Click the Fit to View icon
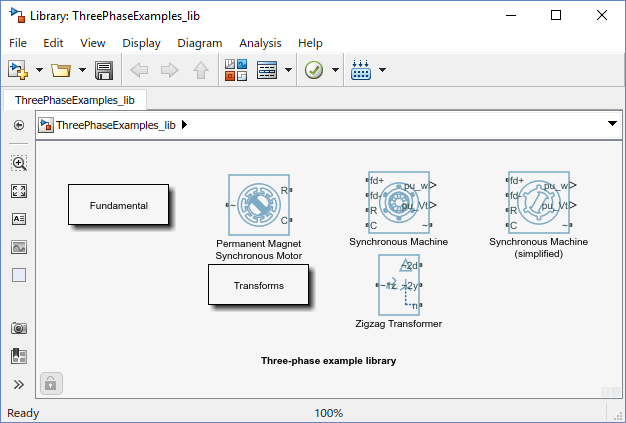626x423 pixels. tap(19, 191)
